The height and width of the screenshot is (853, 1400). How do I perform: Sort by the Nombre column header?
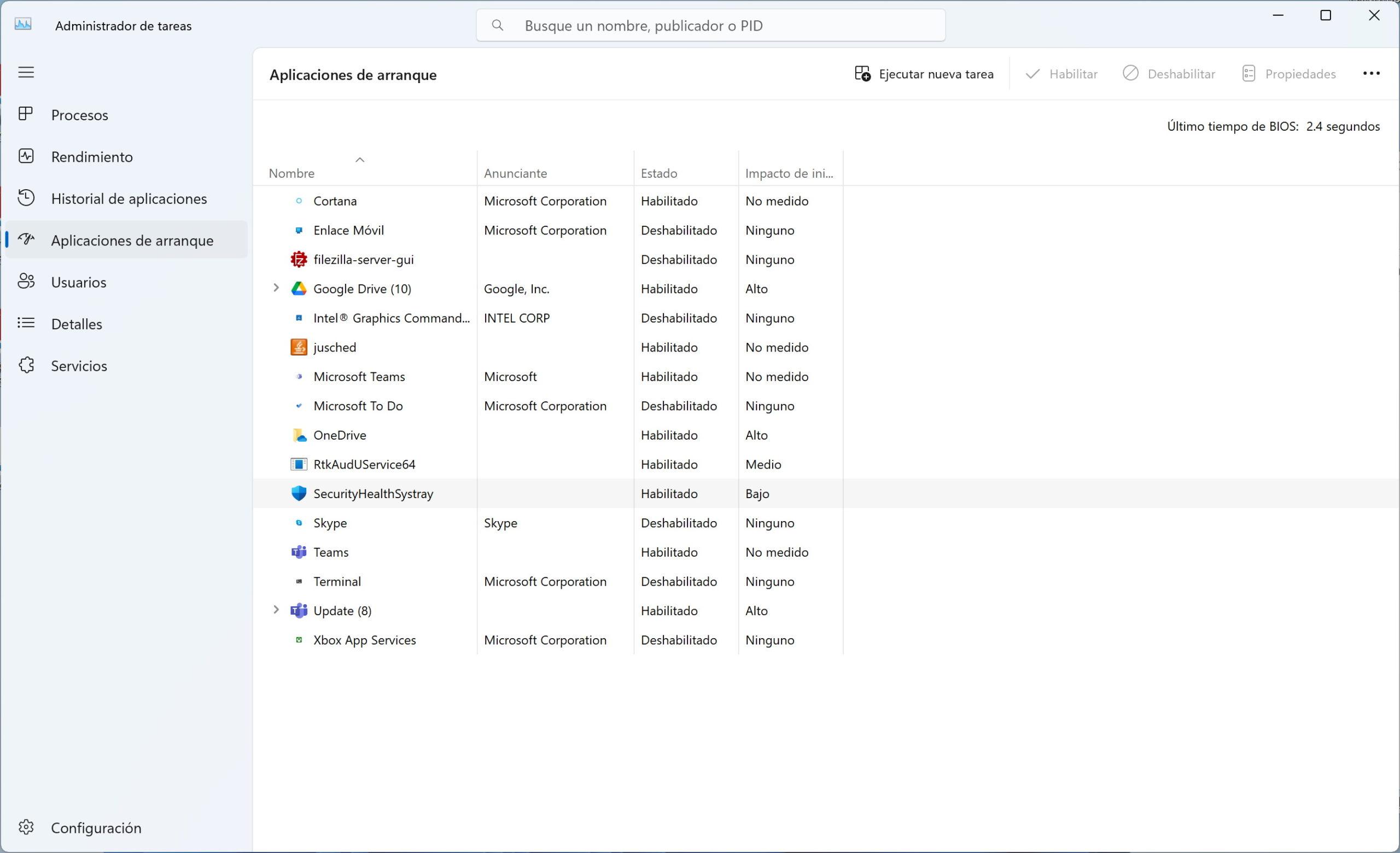(x=291, y=173)
